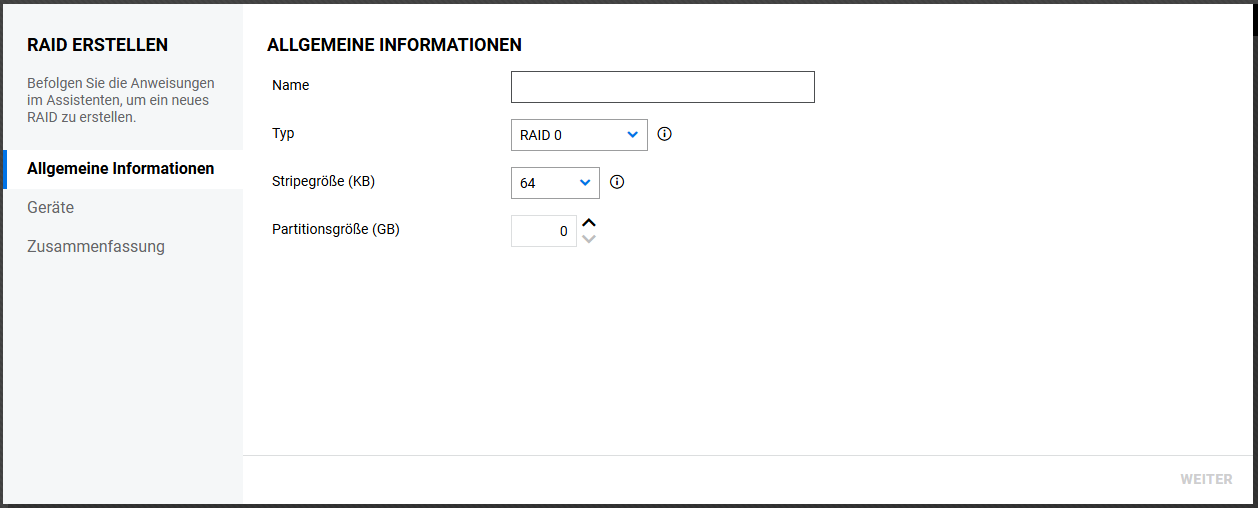
Task: Click the Partitionsgröße (GB) label
Action: point(336,229)
